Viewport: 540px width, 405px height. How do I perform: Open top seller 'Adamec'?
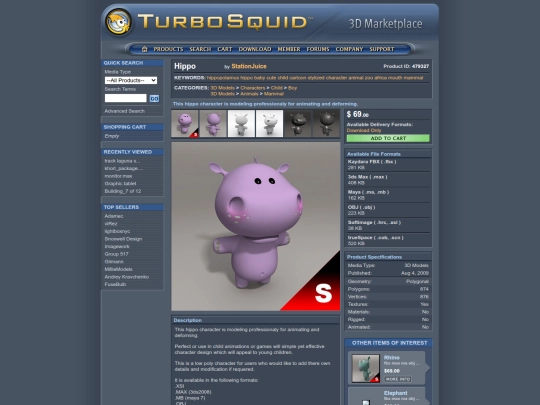tap(114, 216)
